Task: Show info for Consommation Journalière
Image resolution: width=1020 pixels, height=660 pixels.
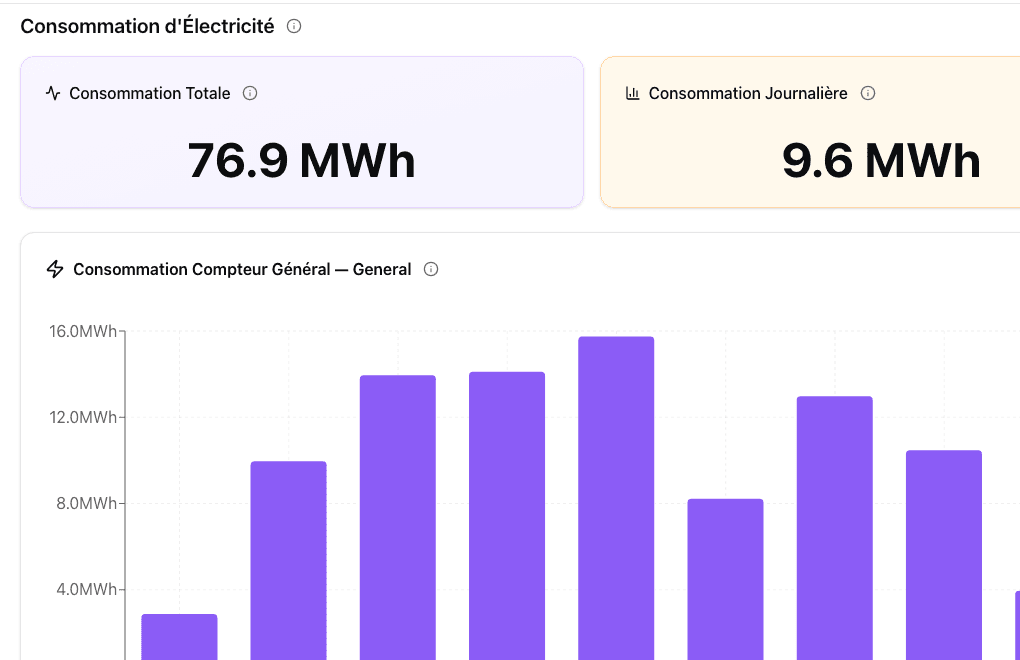Action: coord(868,93)
